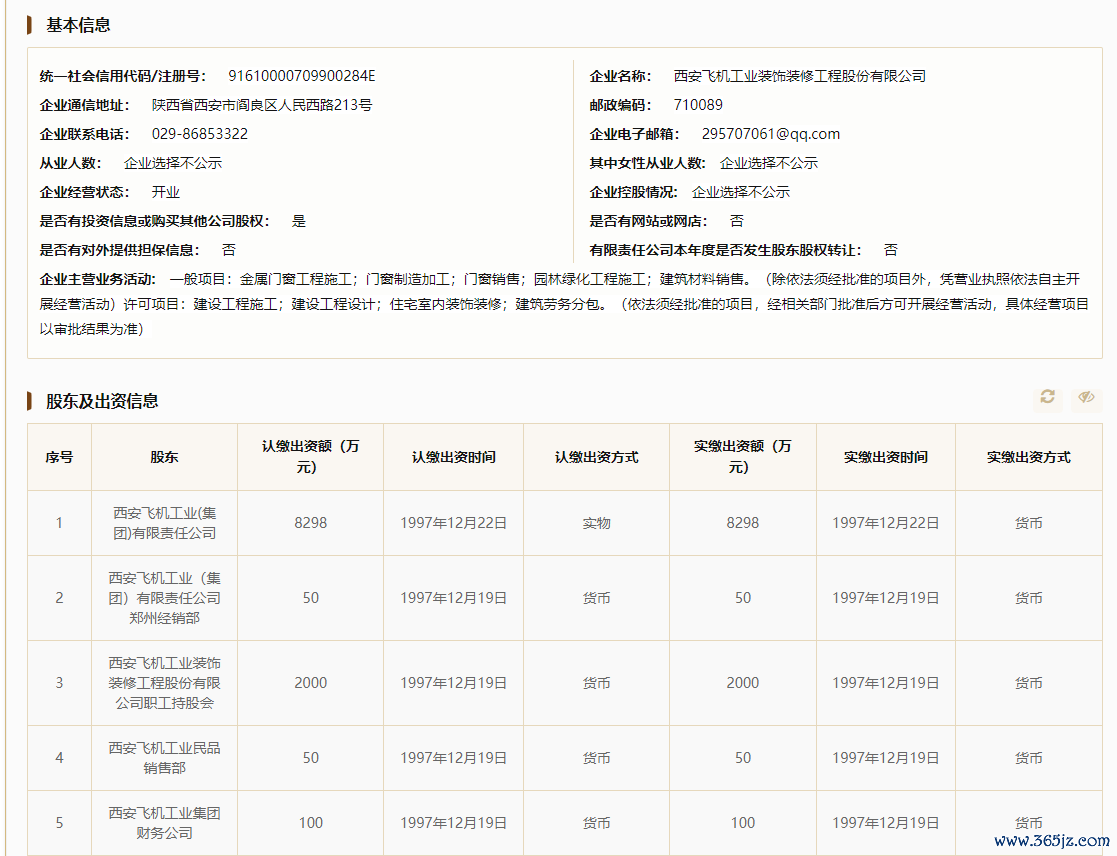Select row number 4 in shareholder table
The image size is (1117, 856).
point(59,758)
